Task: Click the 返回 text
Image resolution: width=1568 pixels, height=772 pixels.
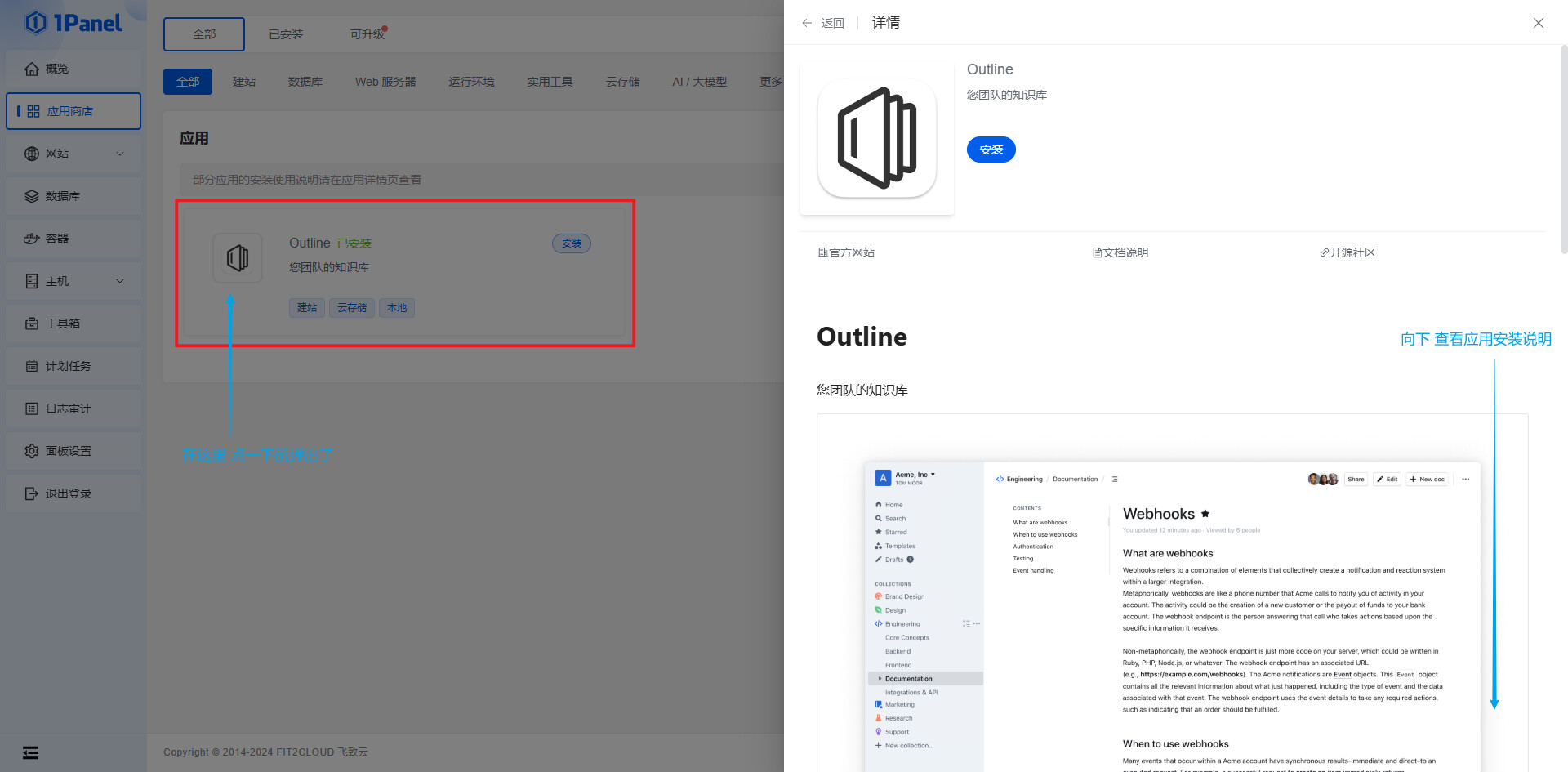Action: click(x=833, y=23)
